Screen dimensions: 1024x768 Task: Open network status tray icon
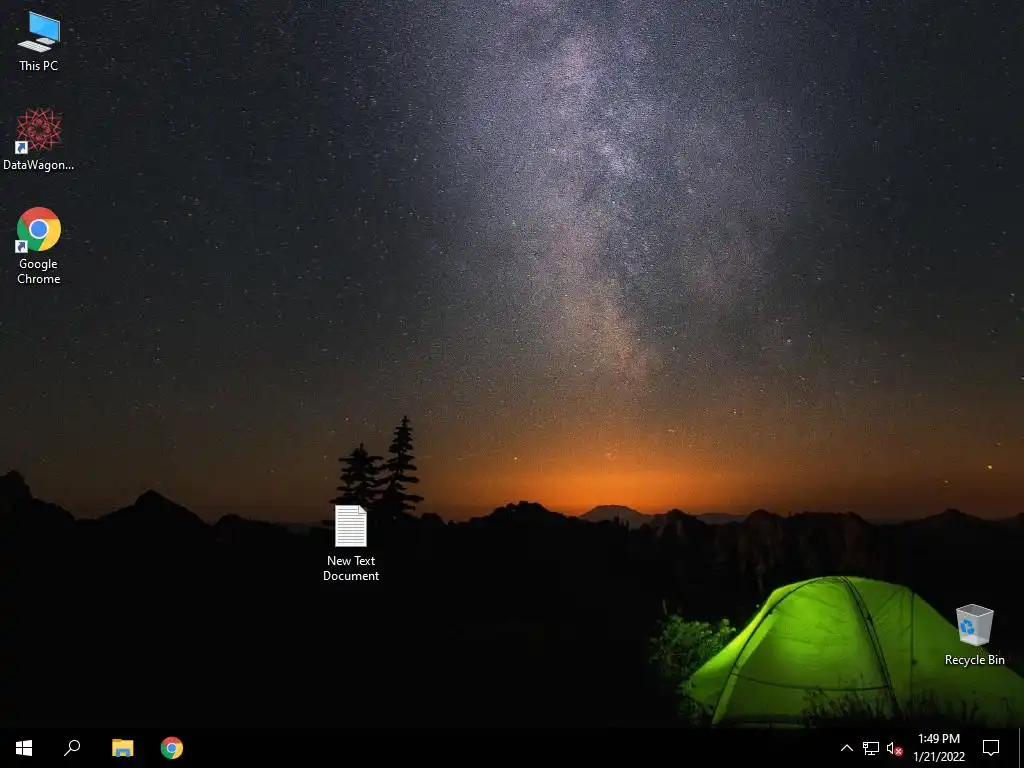871,748
